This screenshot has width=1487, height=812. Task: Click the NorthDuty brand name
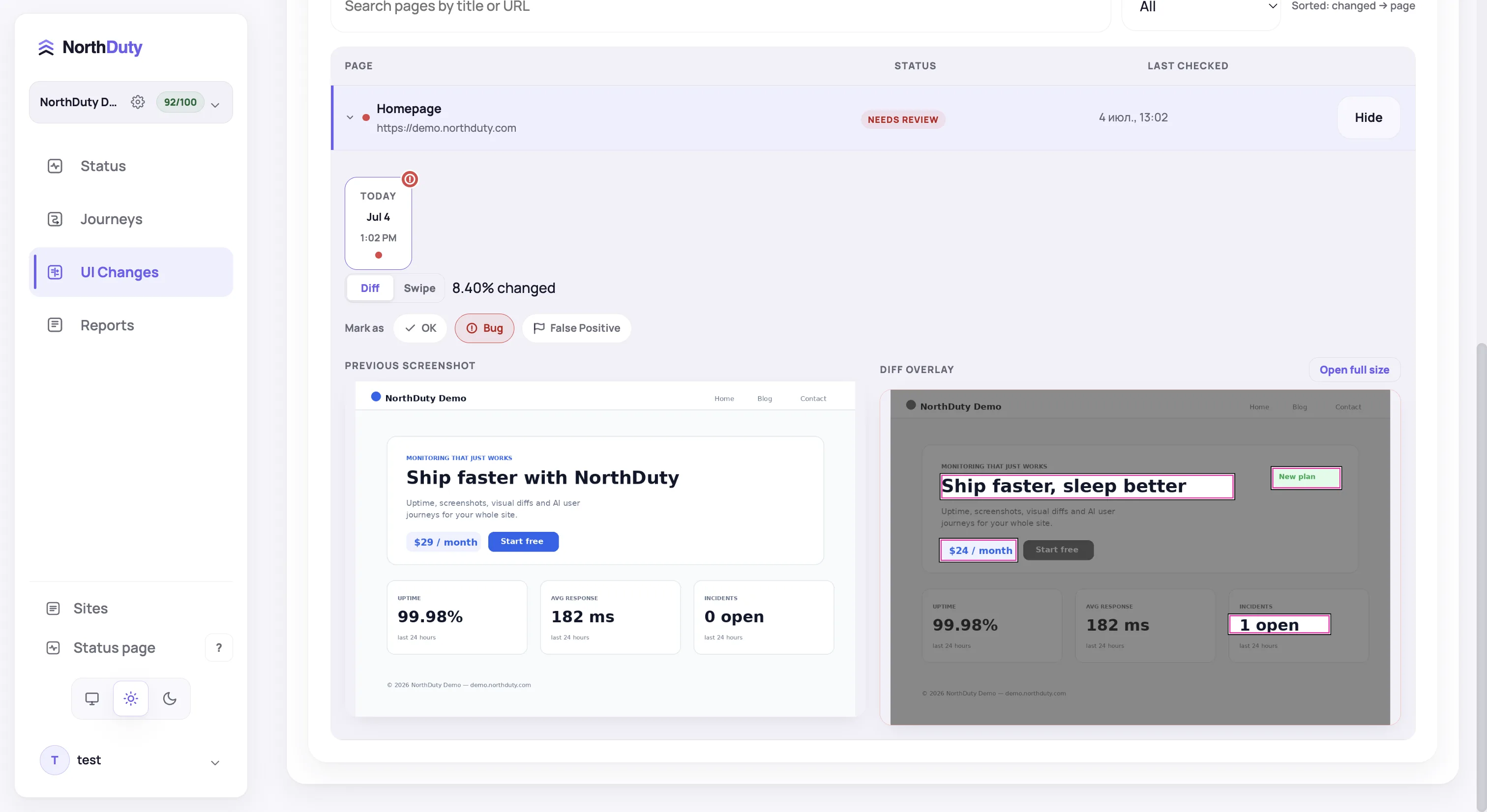[102, 47]
